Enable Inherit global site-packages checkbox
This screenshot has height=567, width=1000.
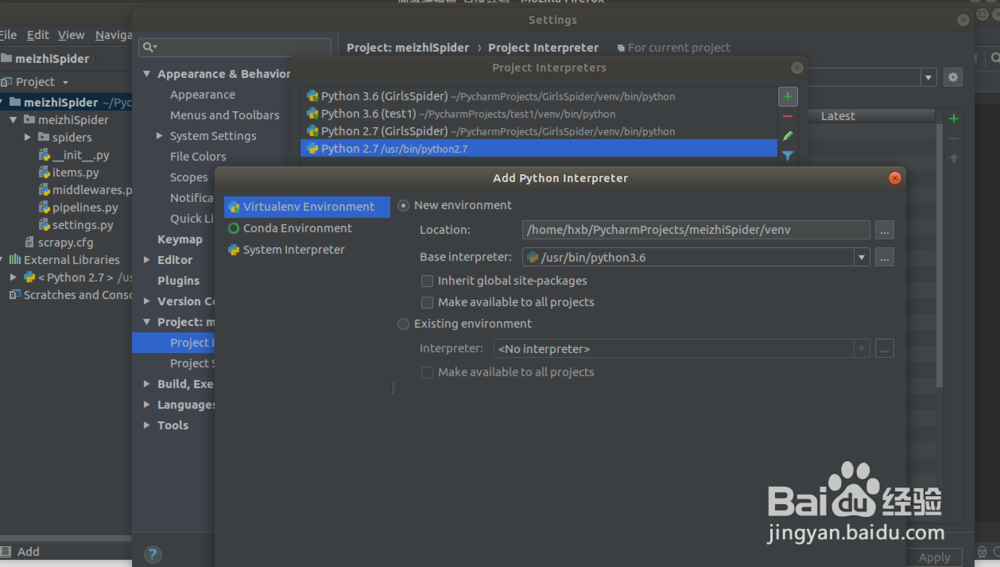[x=428, y=281]
